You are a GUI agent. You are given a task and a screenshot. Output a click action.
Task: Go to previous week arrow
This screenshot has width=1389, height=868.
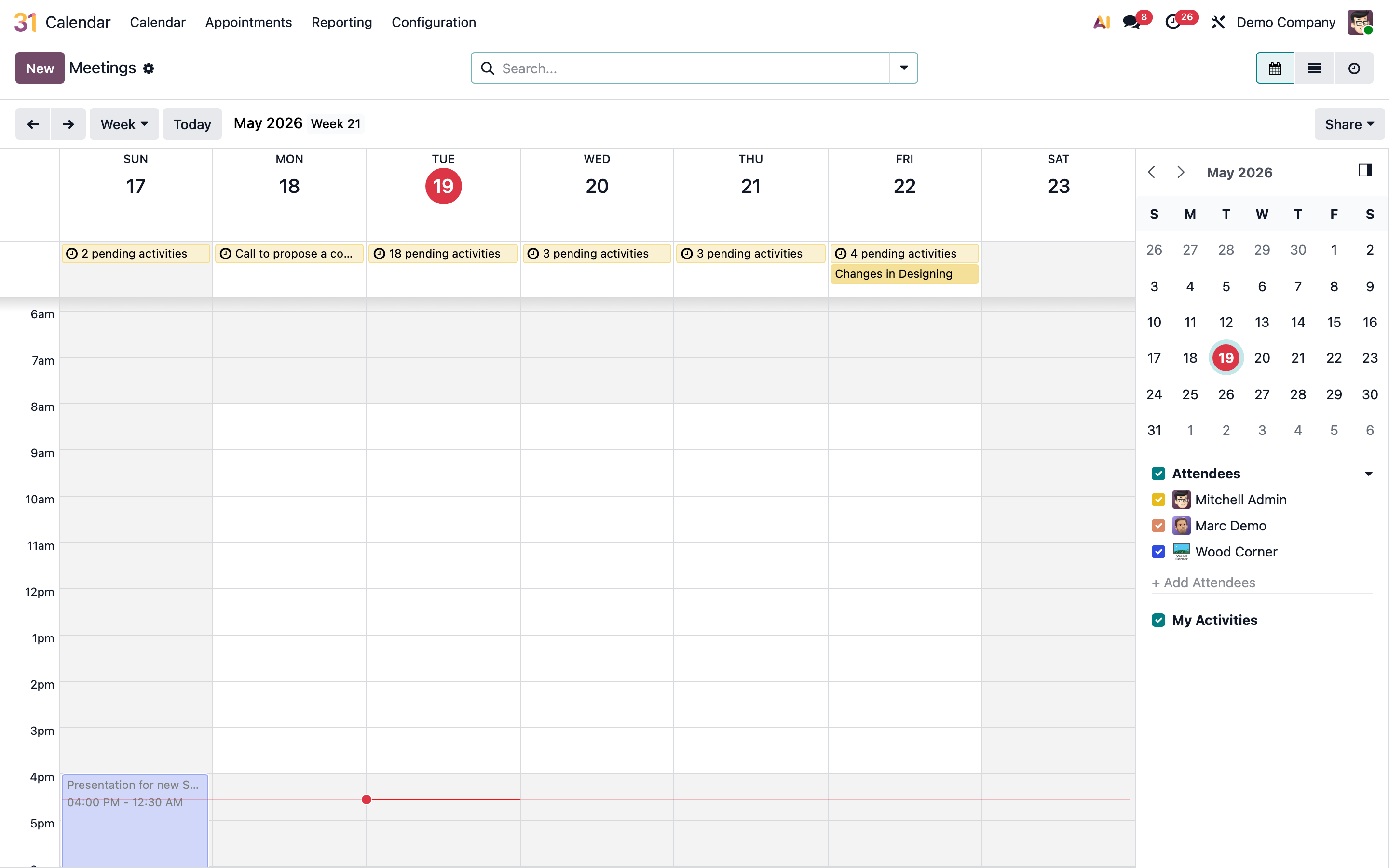pos(33,124)
